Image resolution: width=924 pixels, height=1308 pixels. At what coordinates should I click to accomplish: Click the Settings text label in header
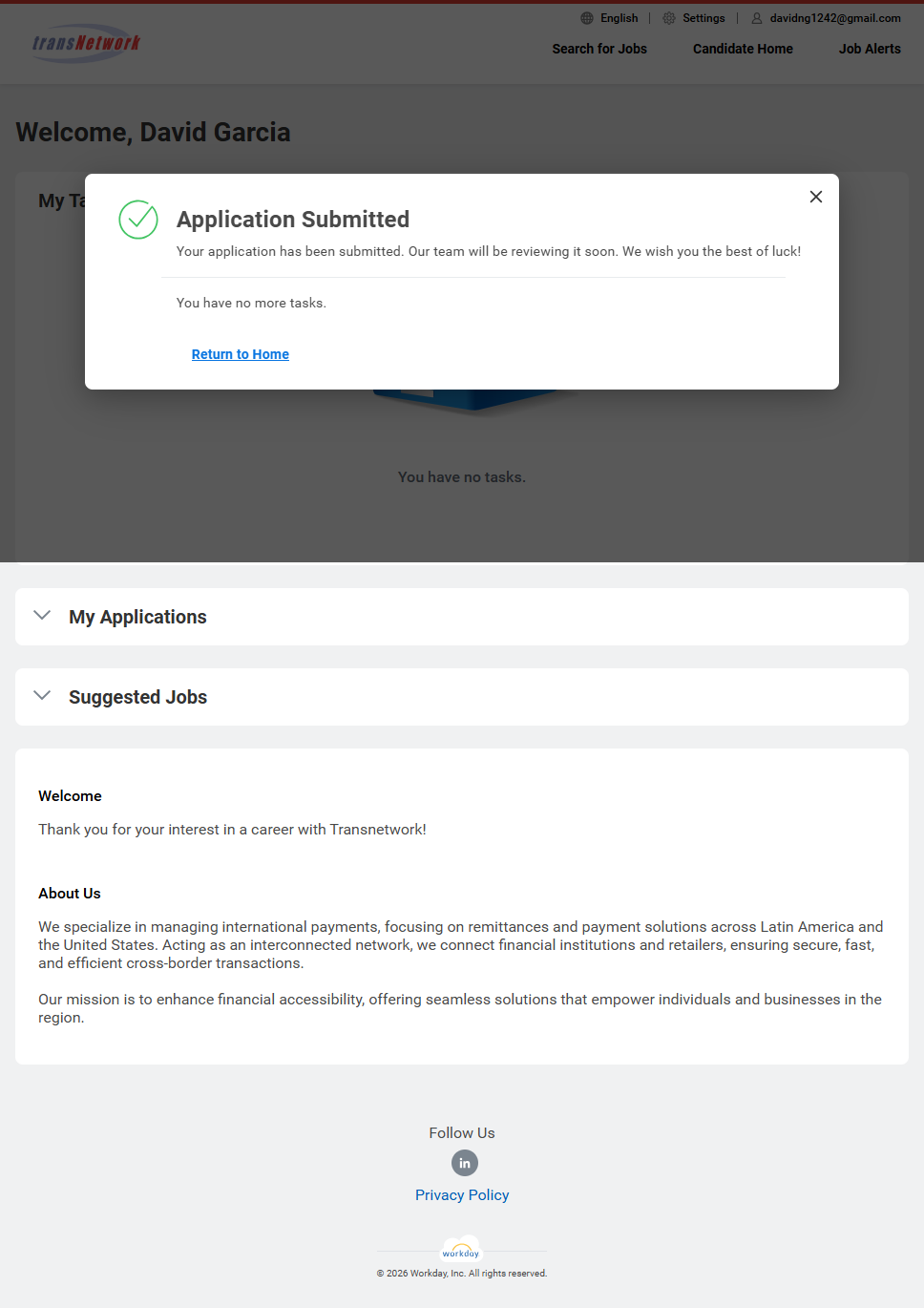point(703,18)
